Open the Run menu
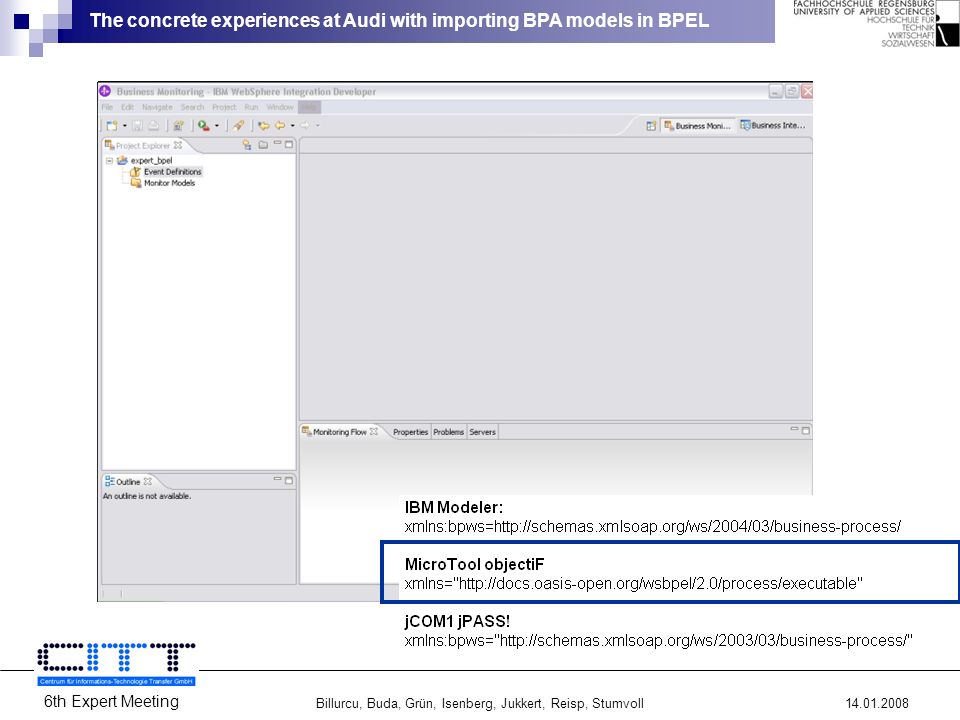Screen dimensions: 960x720 point(252,107)
